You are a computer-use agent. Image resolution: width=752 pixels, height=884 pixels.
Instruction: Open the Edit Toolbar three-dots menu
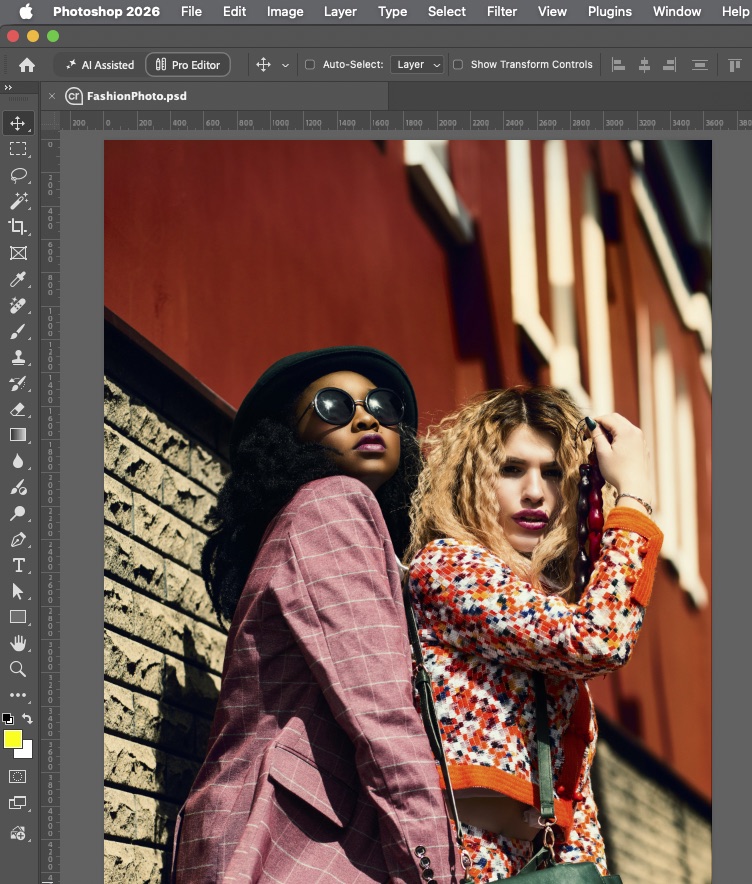[17, 695]
